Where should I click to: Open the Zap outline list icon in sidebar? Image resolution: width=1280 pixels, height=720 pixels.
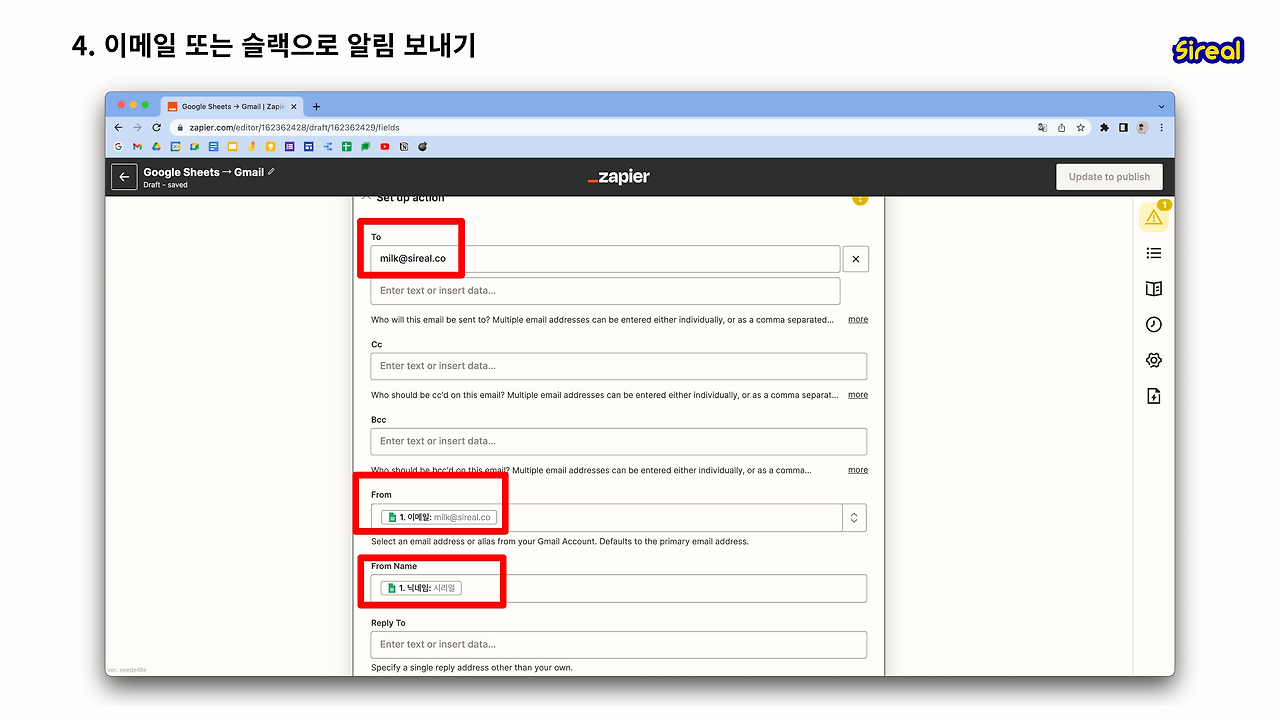tap(1154, 253)
